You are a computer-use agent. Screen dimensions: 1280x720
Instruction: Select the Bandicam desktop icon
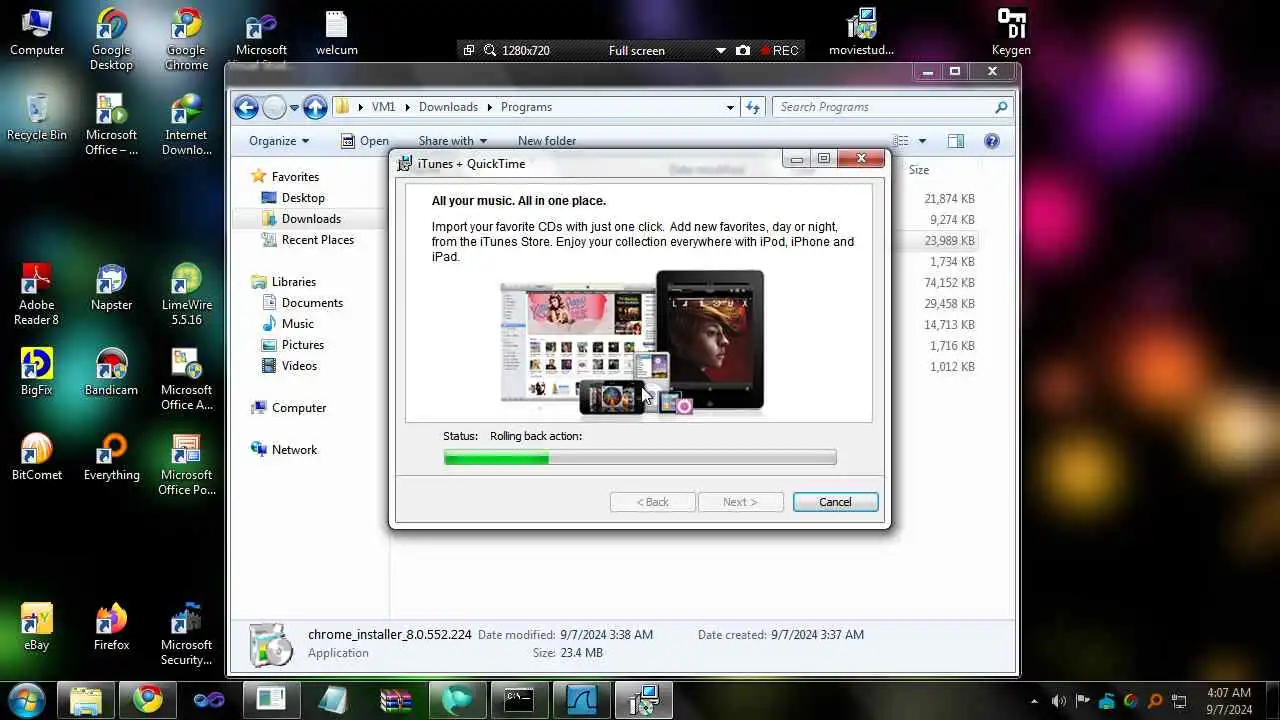tap(111, 372)
